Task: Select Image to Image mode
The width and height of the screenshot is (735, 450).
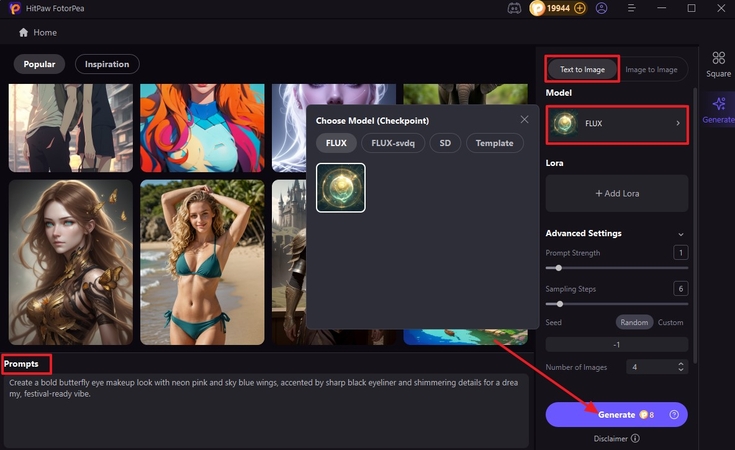Action: tap(651, 69)
